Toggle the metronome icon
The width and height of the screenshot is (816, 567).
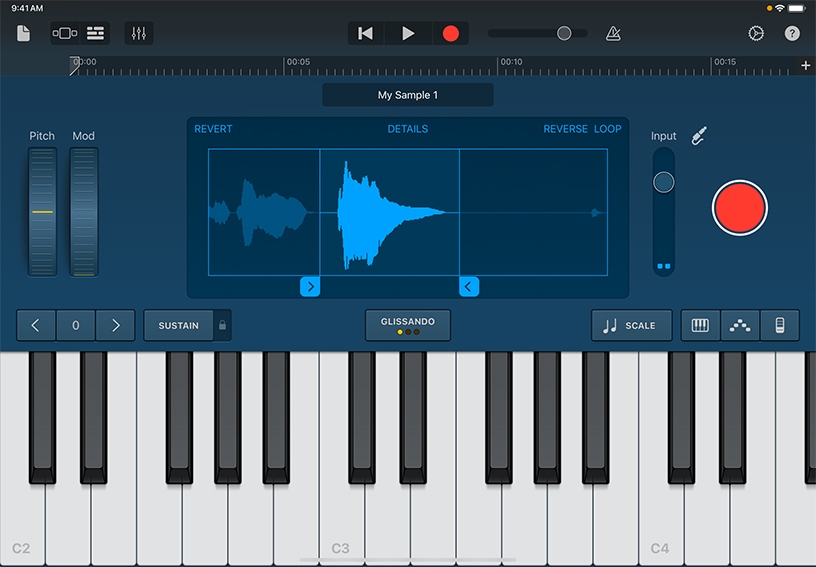pyautogui.click(x=613, y=33)
